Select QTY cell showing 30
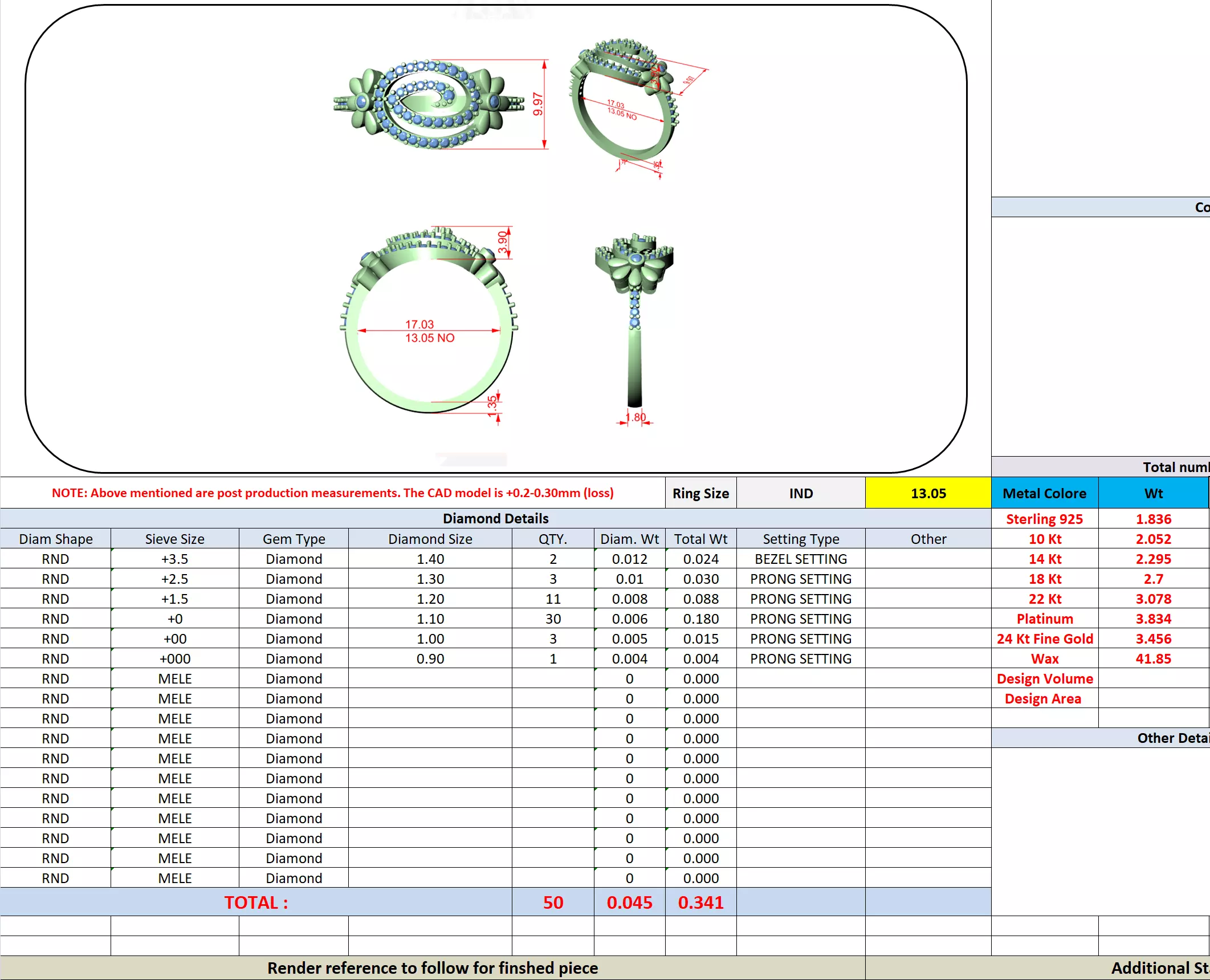1210x980 pixels. coord(553,619)
